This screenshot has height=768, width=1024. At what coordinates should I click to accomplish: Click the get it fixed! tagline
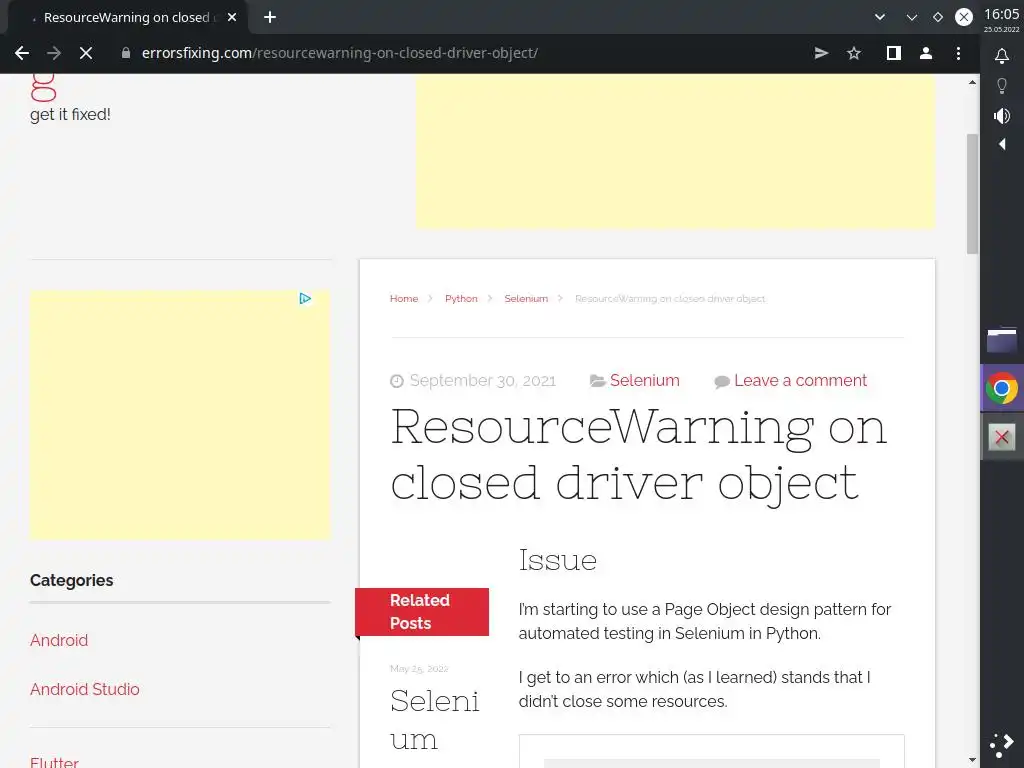point(71,114)
